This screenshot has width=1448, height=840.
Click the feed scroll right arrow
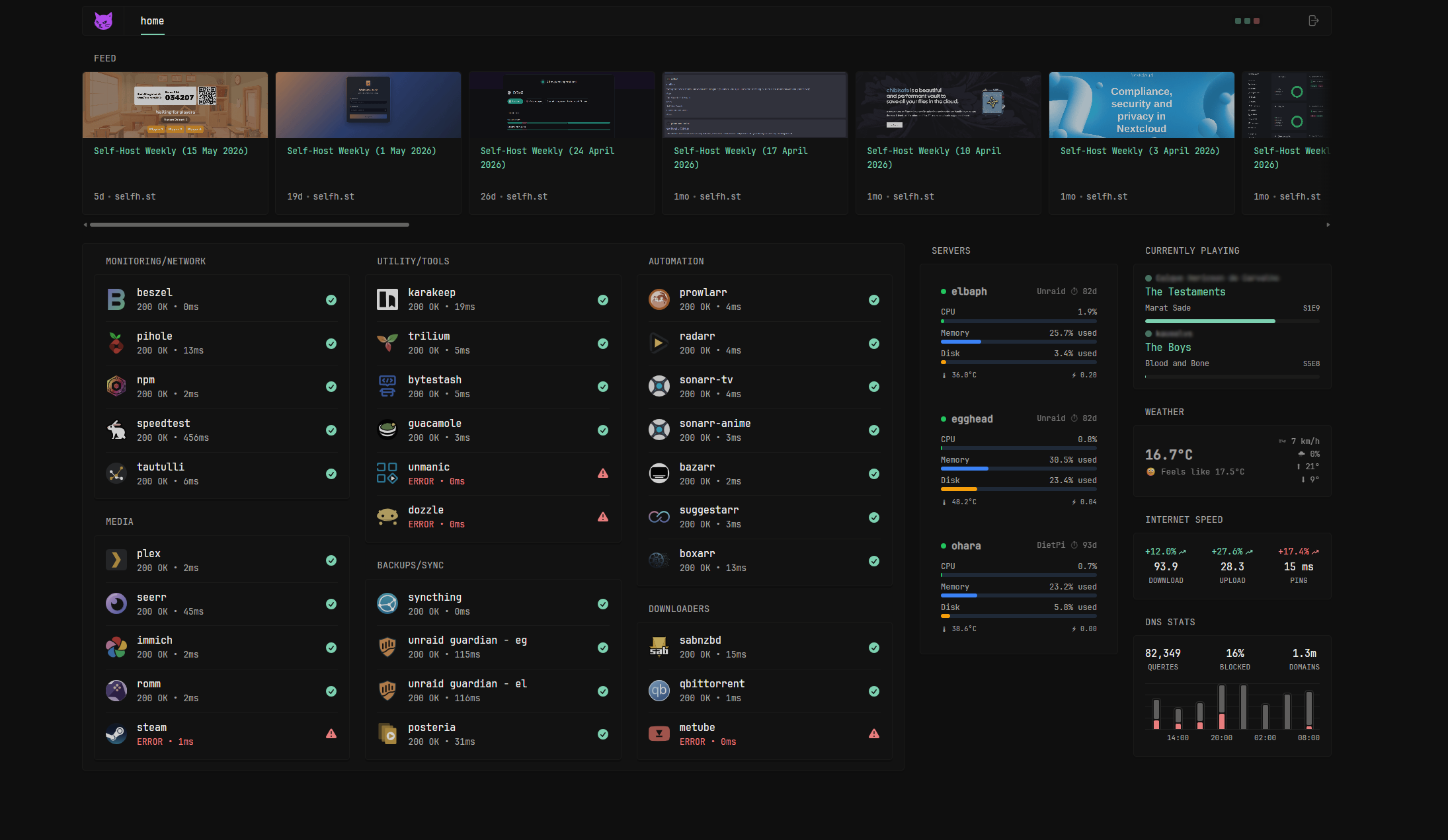(x=1328, y=225)
